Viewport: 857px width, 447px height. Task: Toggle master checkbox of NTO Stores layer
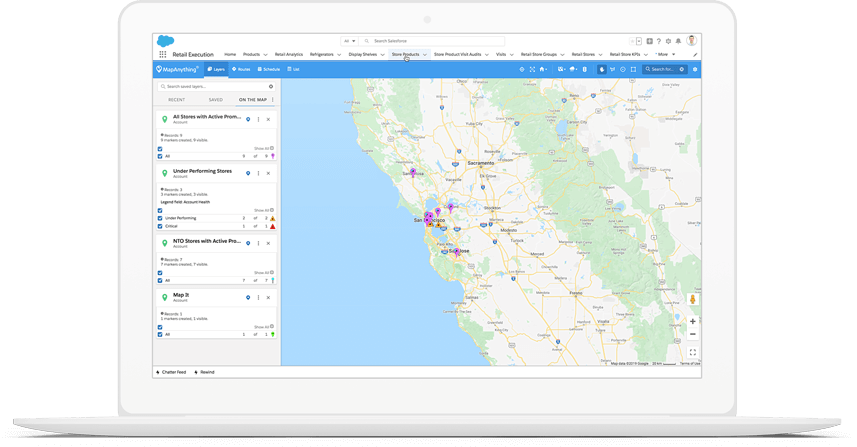coord(160,273)
